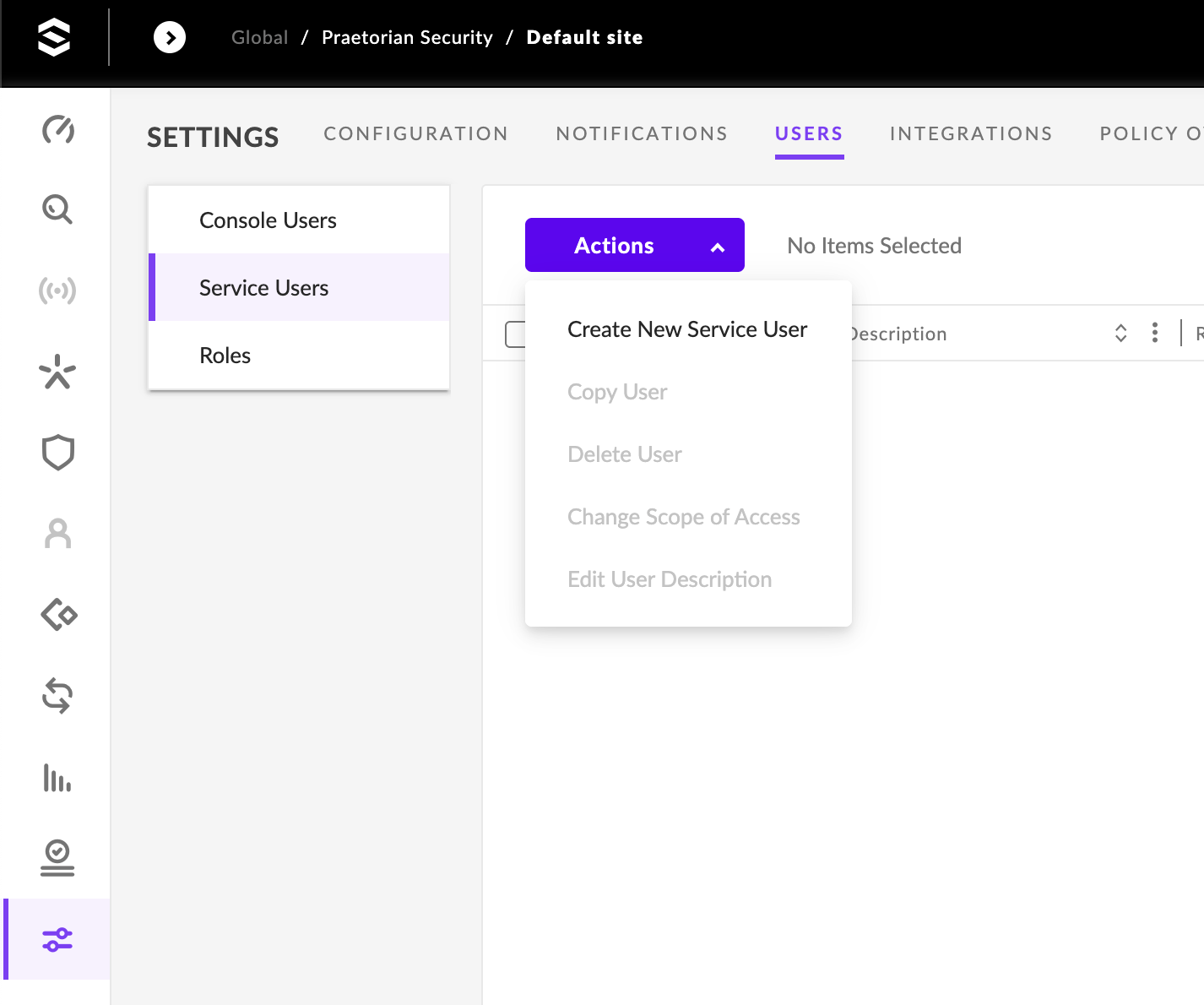Image resolution: width=1204 pixels, height=1005 pixels.
Task: Click the three-dot column options icon
Action: click(1155, 333)
